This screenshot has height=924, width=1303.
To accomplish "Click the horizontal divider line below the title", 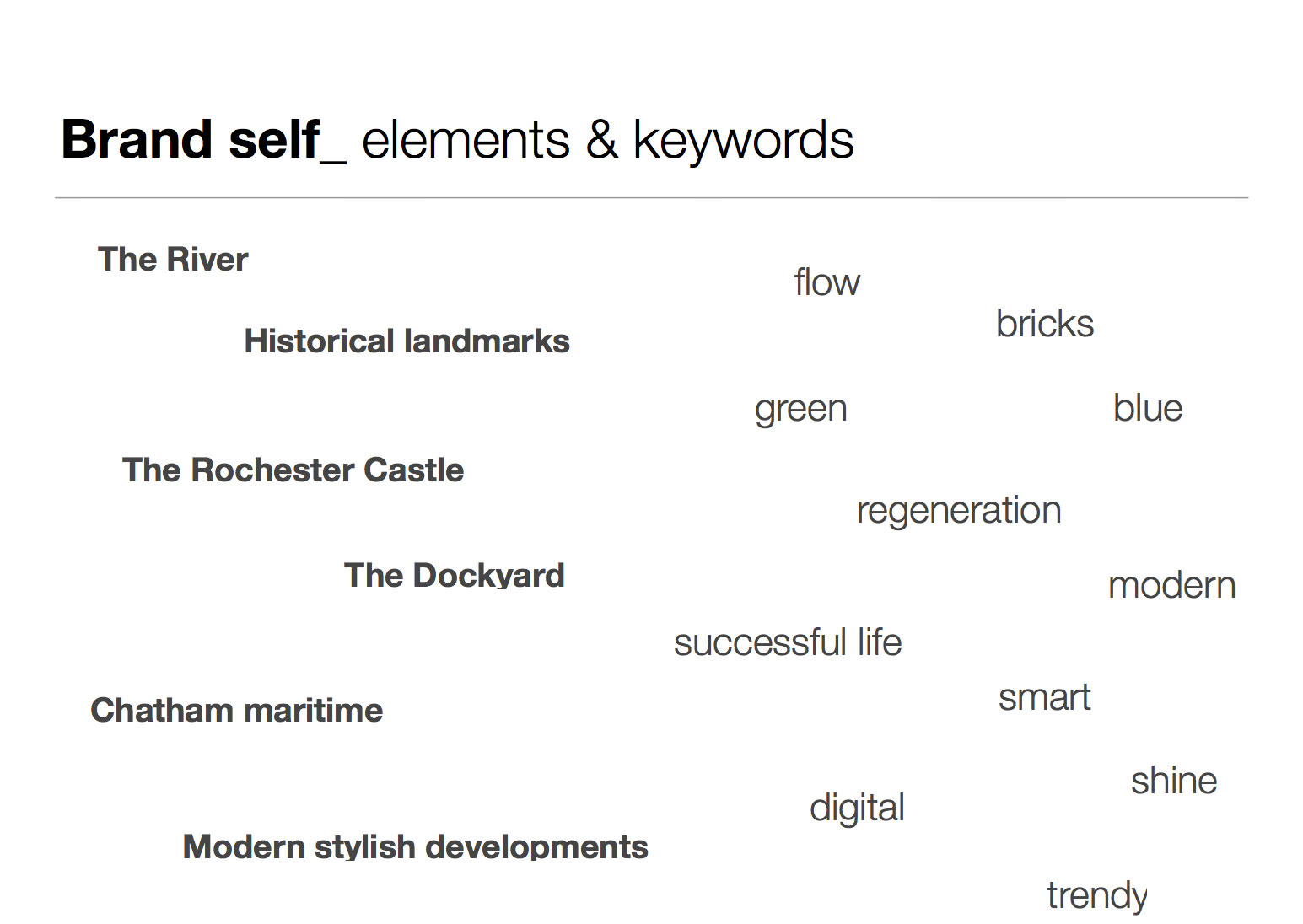I will (x=651, y=198).
